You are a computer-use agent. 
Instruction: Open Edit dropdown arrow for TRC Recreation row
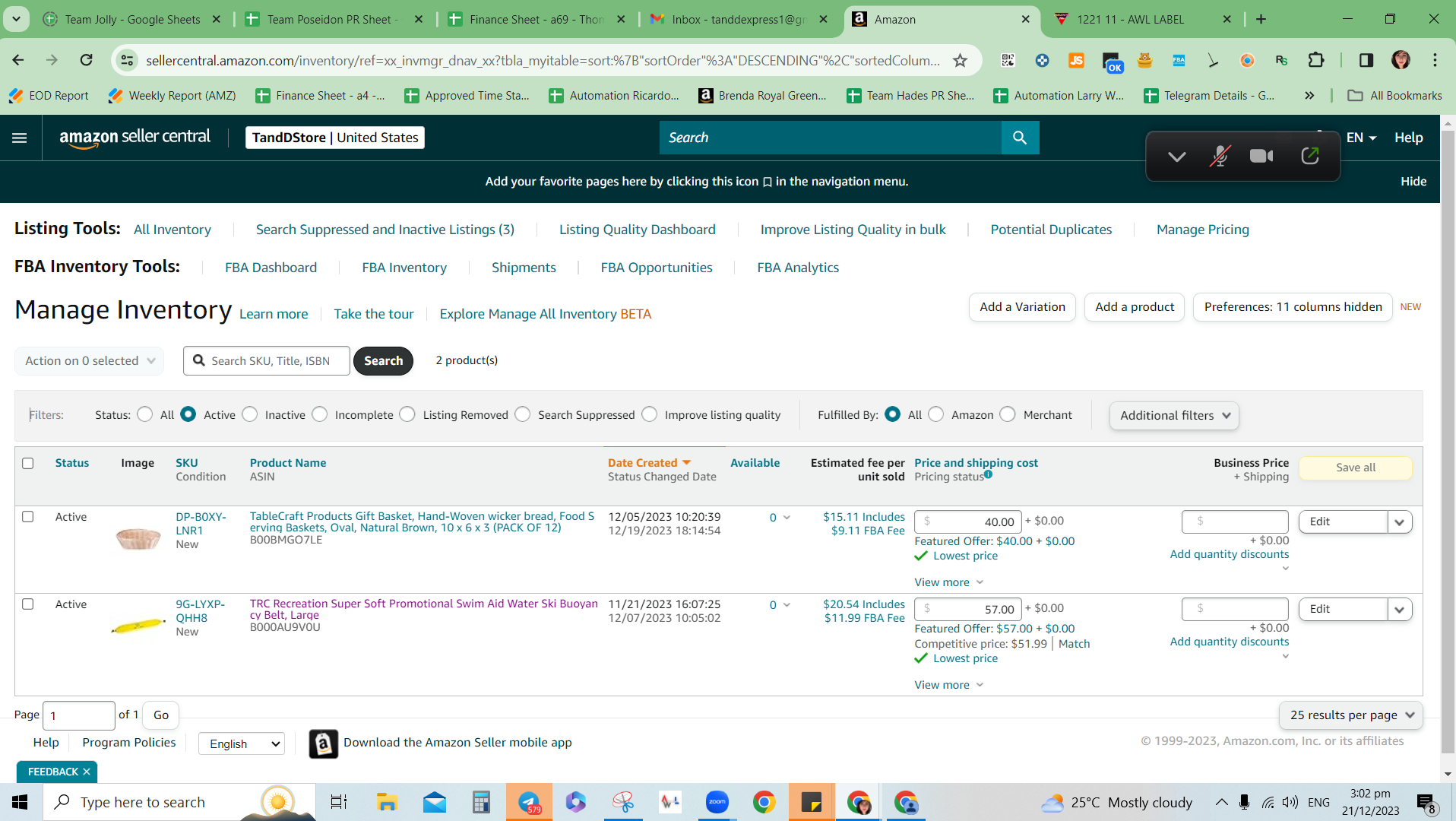tap(1400, 610)
